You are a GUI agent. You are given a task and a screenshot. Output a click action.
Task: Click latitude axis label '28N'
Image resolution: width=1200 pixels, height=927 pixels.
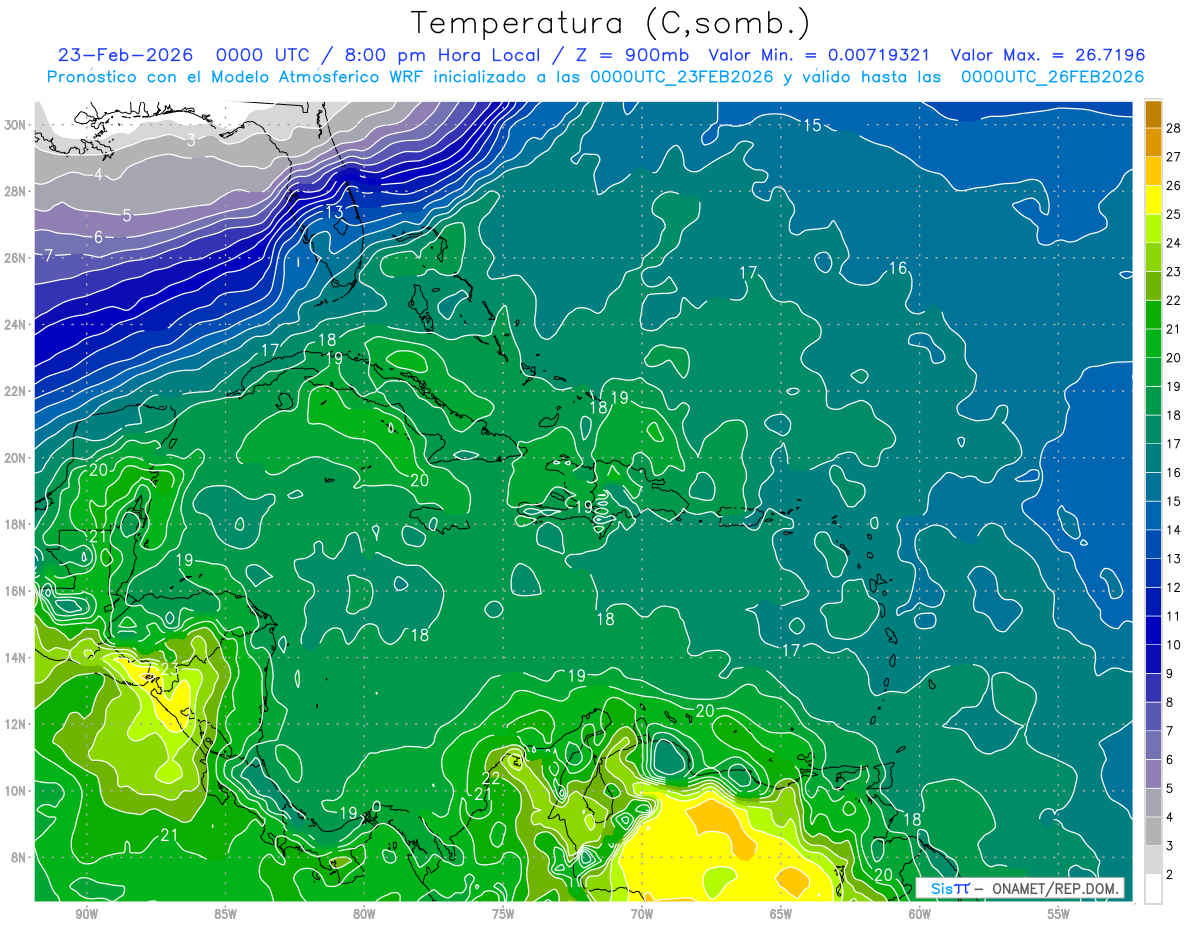click(16, 191)
